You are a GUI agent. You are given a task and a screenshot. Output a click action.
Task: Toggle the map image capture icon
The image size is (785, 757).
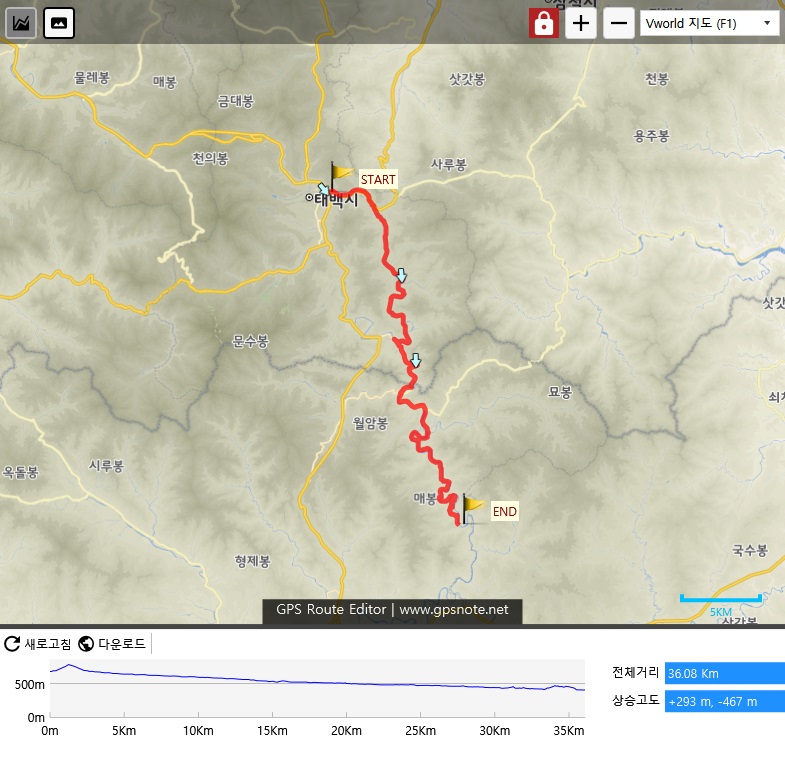coord(59,23)
